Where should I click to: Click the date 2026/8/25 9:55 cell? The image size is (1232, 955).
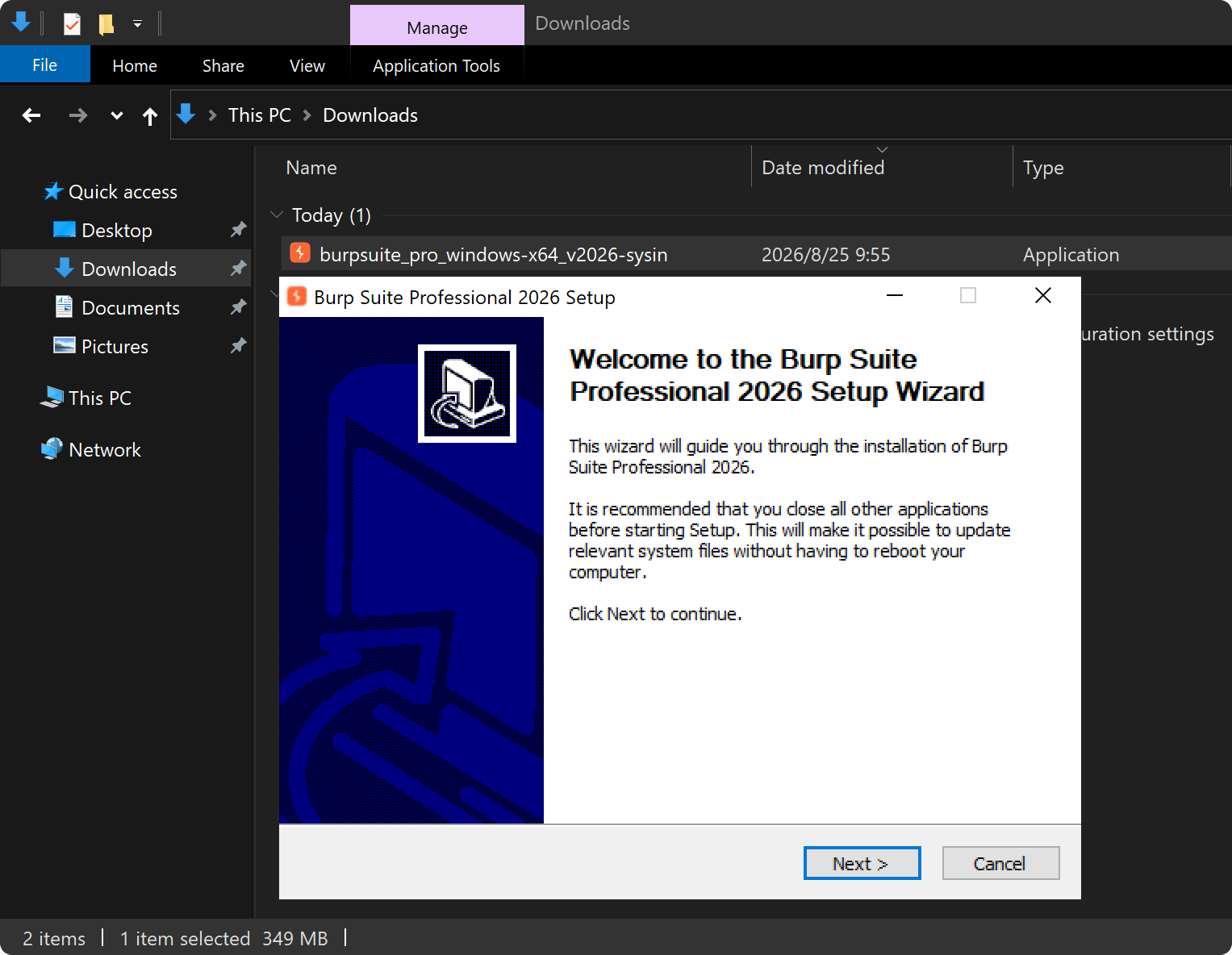826,255
